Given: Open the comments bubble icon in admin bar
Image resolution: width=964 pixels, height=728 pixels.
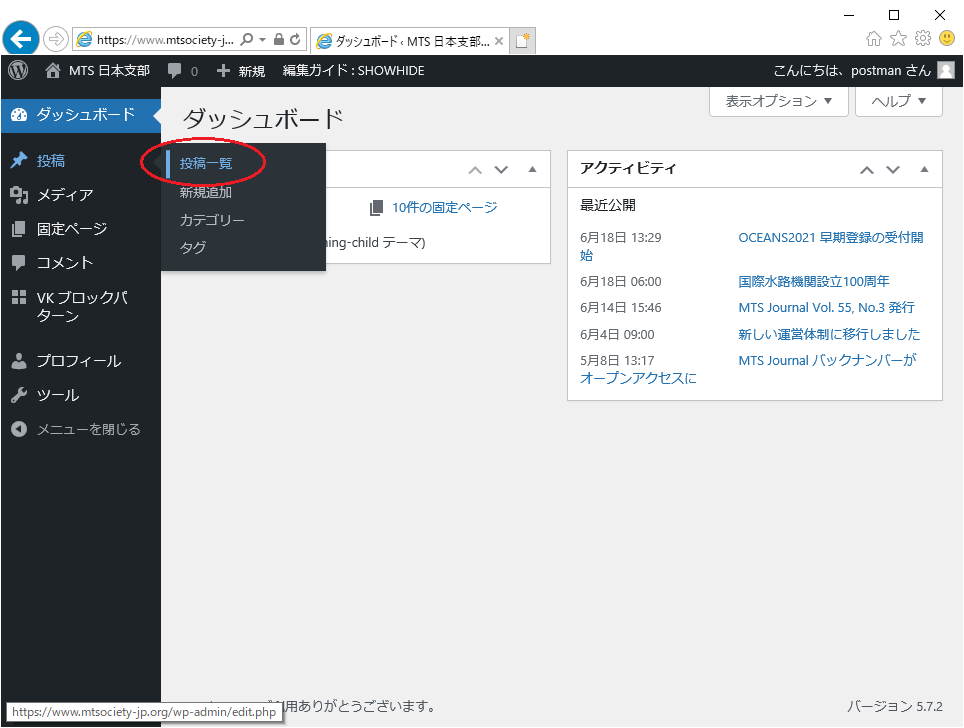Looking at the screenshot, I should click(x=176, y=71).
